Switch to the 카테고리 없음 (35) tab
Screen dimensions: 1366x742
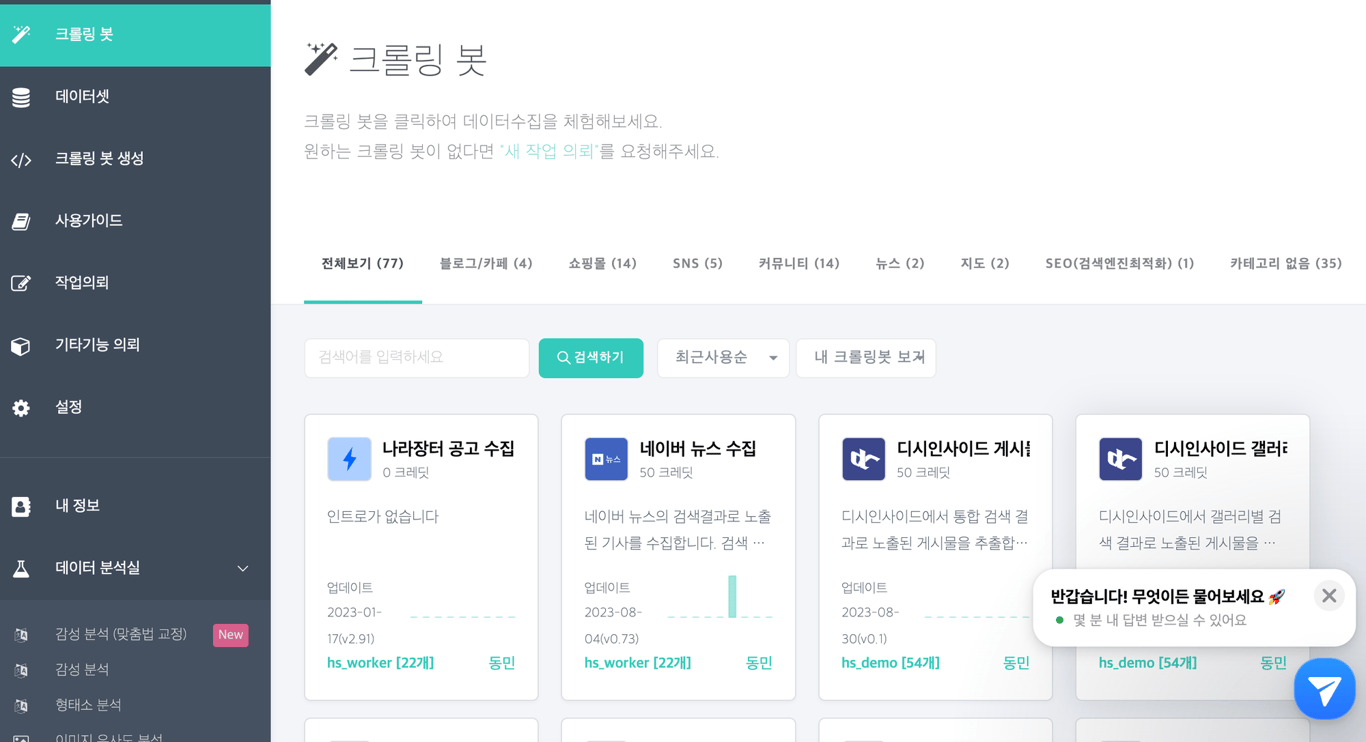[x=1286, y=264]
